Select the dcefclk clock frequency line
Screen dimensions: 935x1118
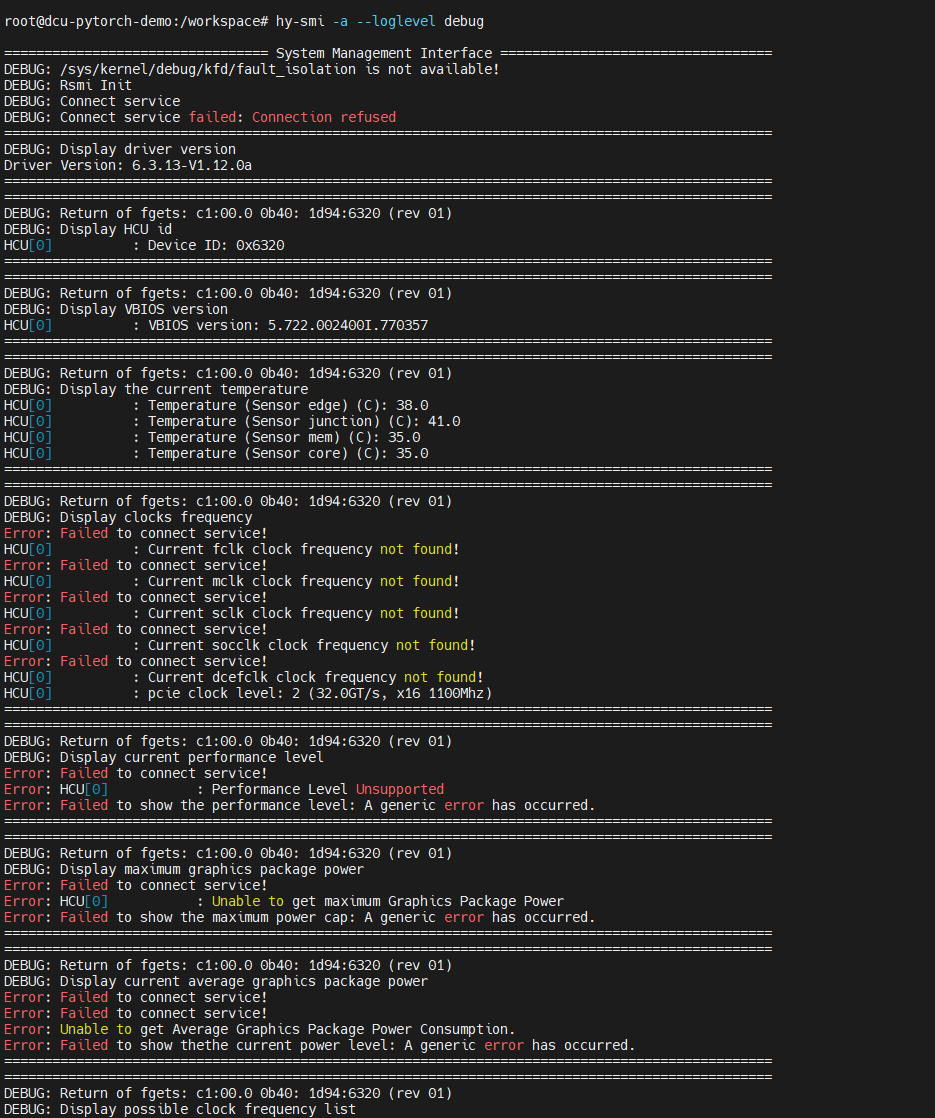point(244,678)
